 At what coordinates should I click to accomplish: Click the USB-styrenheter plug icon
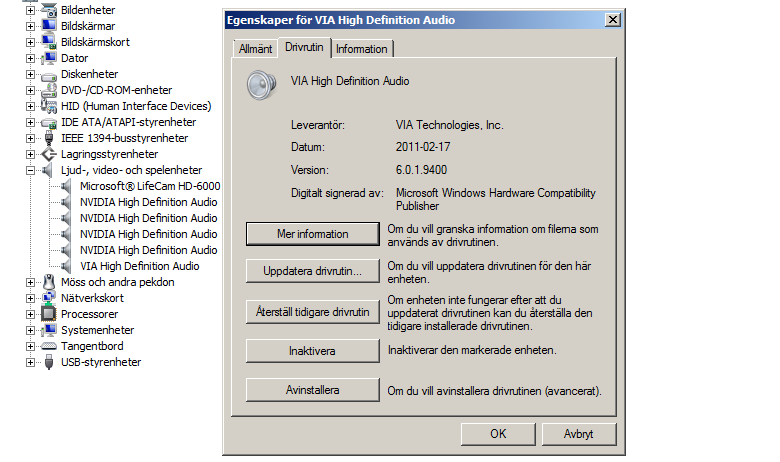coord(49,362)
